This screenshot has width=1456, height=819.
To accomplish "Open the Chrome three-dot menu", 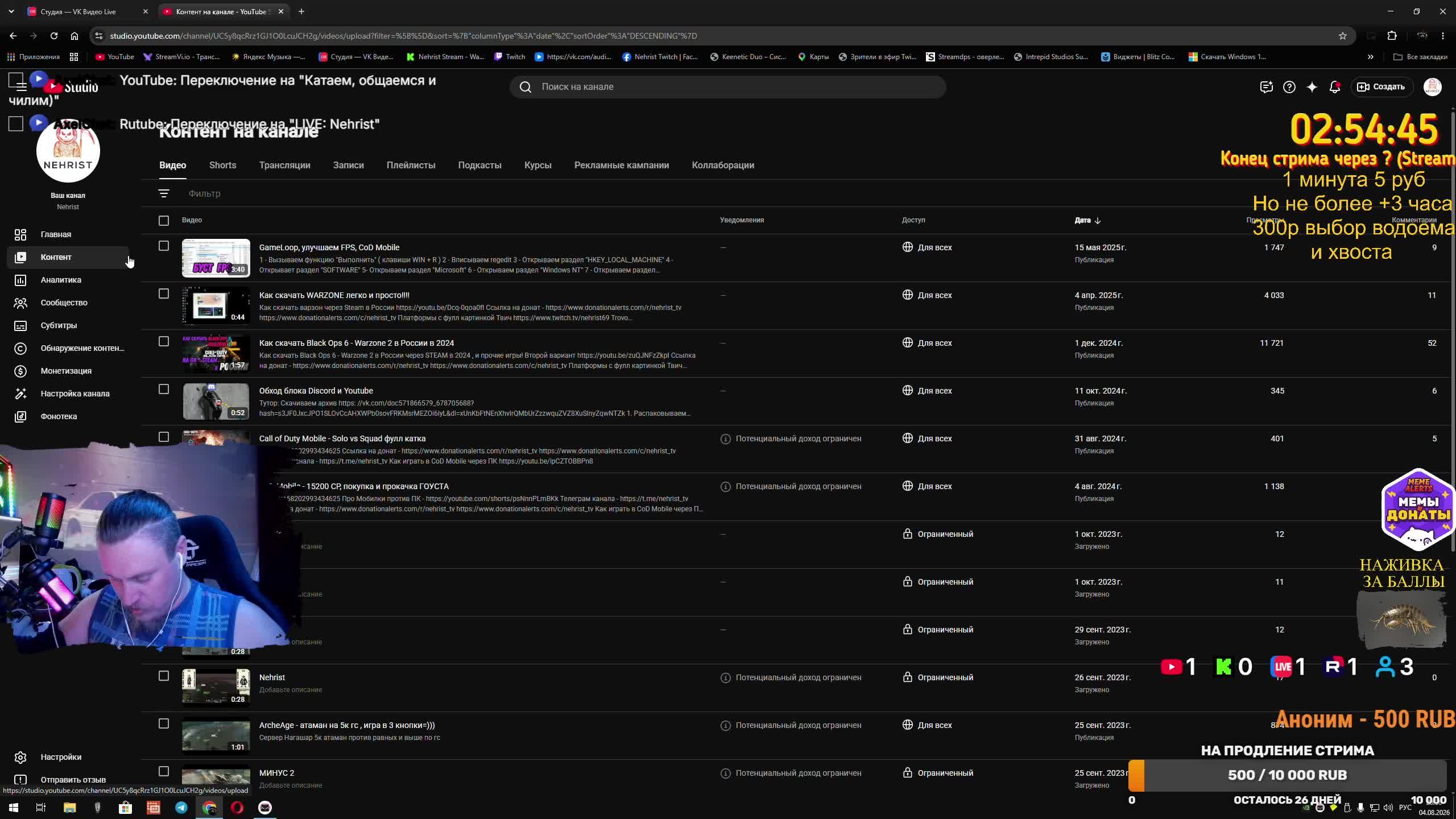I will coord(1443,36).
